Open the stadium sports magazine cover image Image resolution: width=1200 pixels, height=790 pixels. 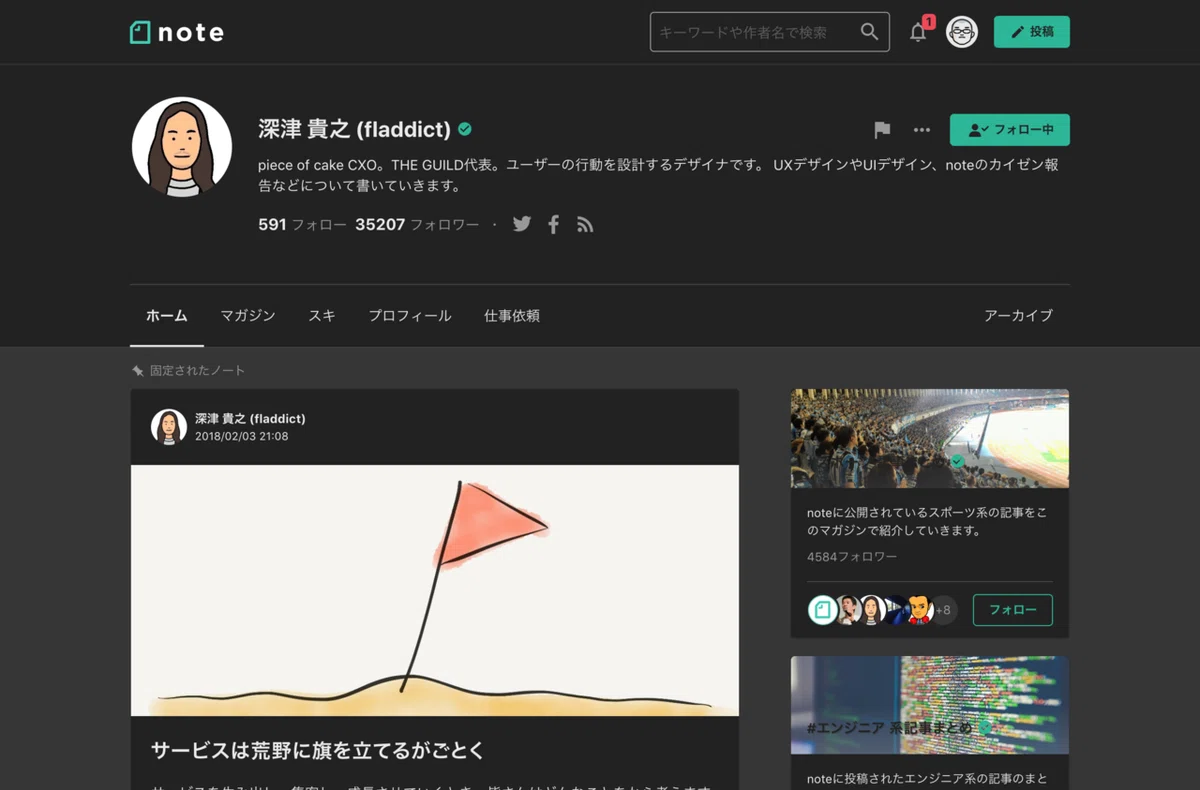pos(930,438)
